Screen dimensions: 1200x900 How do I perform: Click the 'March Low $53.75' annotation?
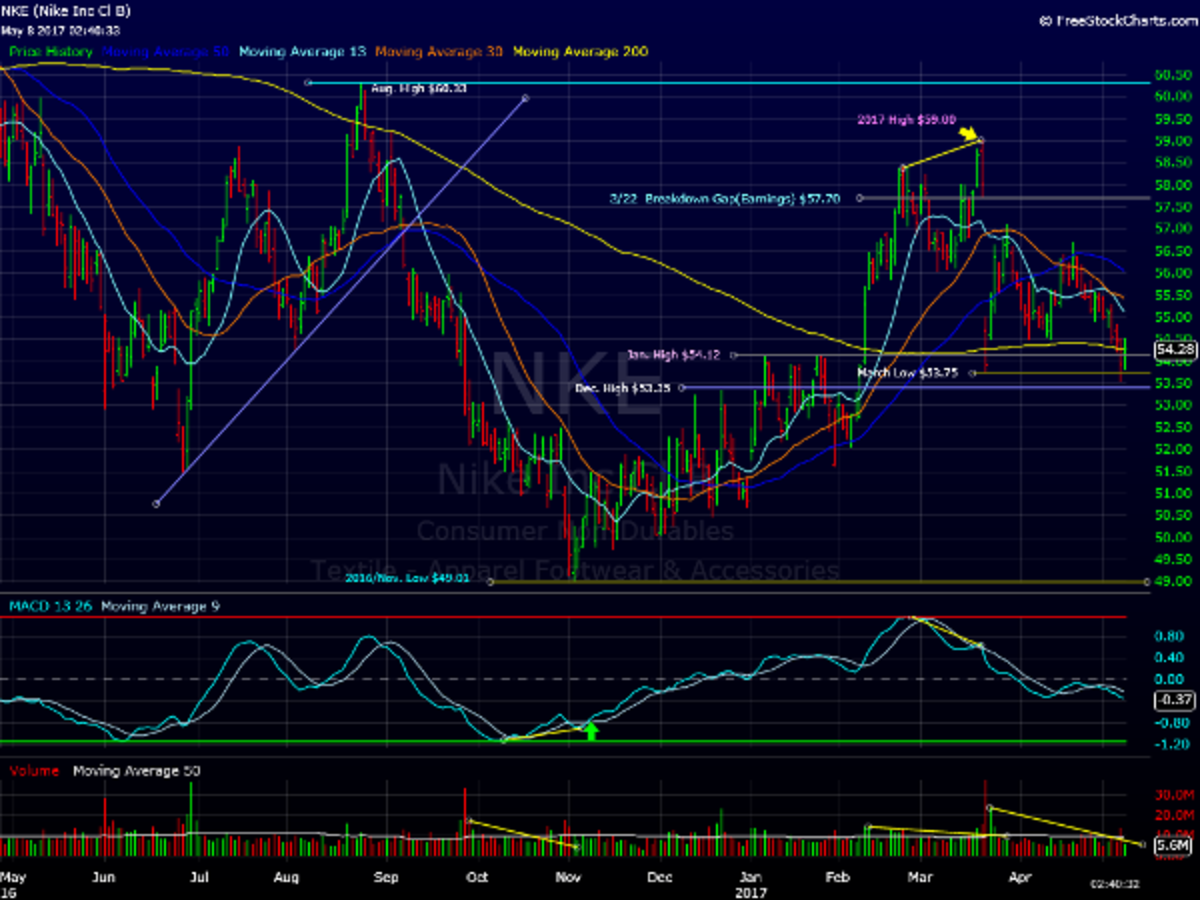pos(910,373)
